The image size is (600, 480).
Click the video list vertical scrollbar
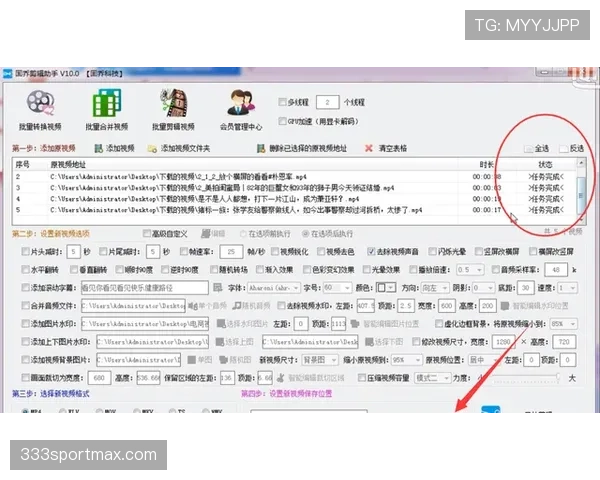tap(581, 190)
